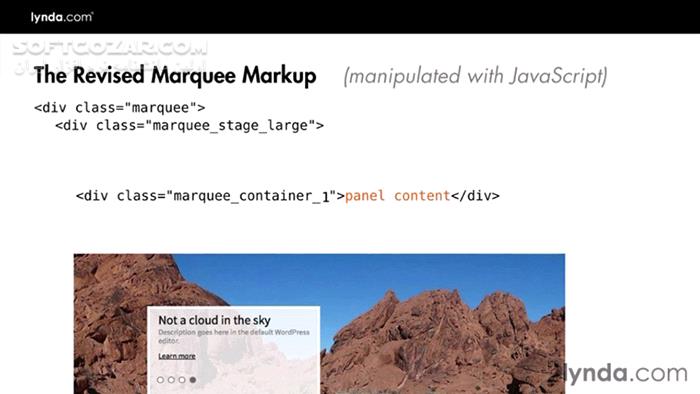
Task: Select the first marquee pagination dot
Action: pyautogui.click(x=160, y=380)
